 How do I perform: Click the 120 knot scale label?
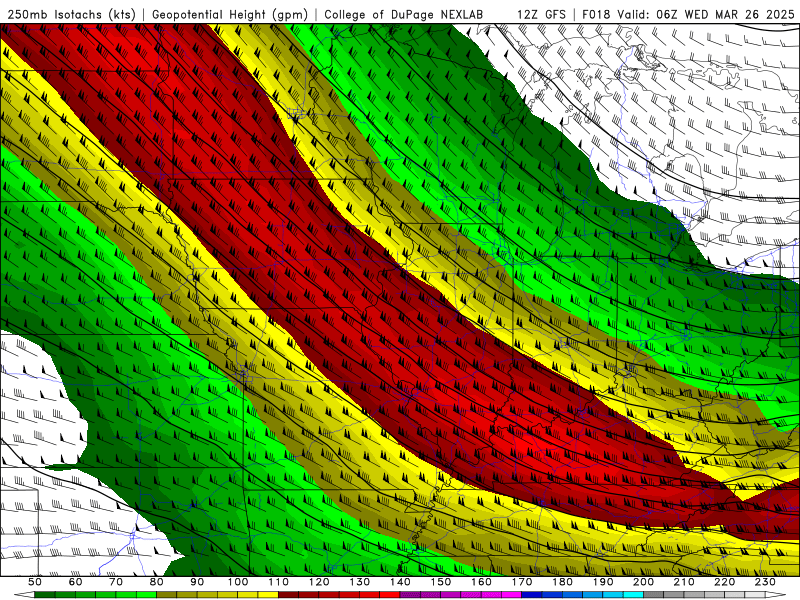319,582
